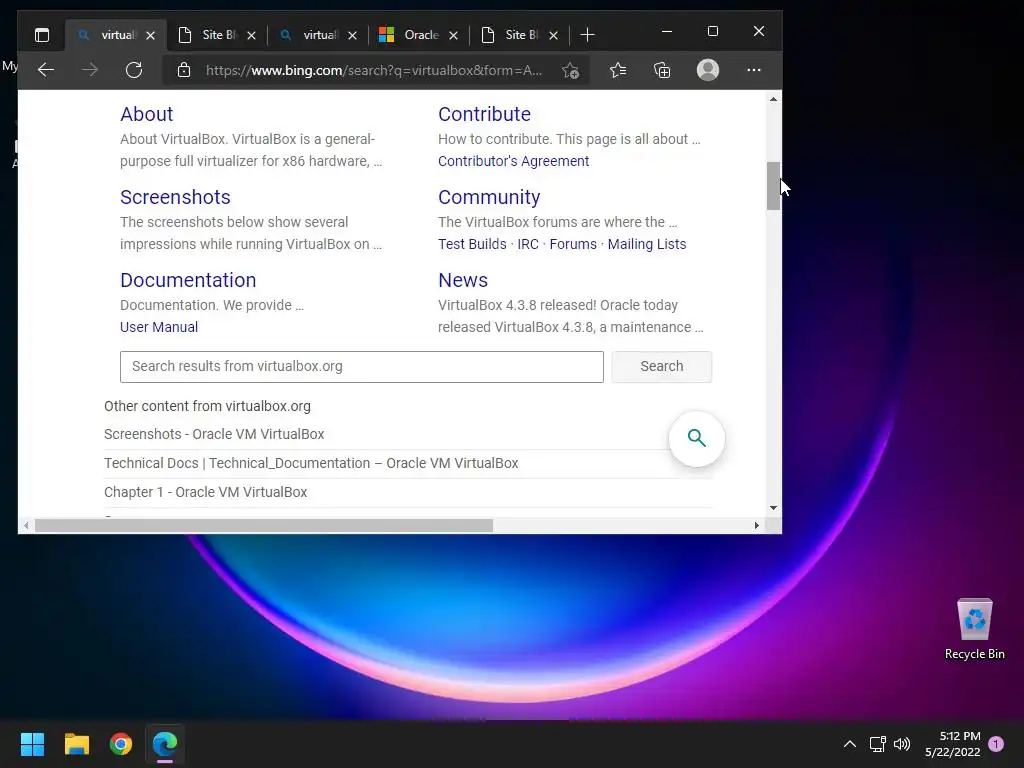Open File Explorer from taskbar
This screenshot has width=1024, height=768.
click(x=76, y=744)
